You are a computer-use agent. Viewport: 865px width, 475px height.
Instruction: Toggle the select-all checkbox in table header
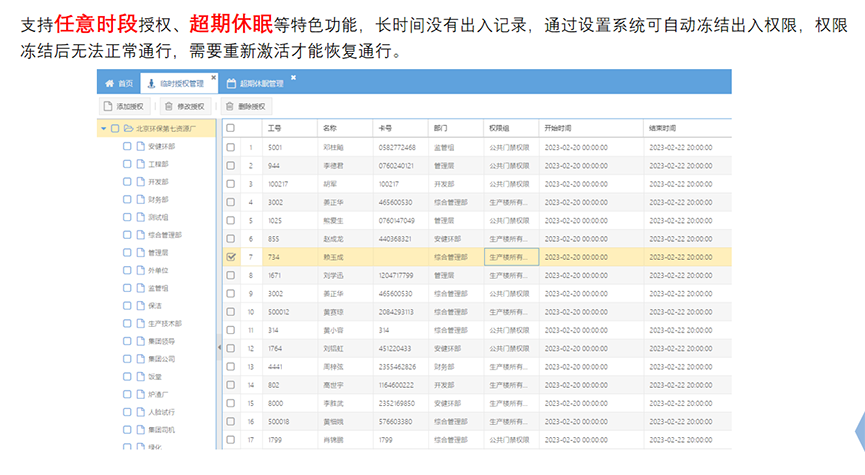click(x=231, y=128)
